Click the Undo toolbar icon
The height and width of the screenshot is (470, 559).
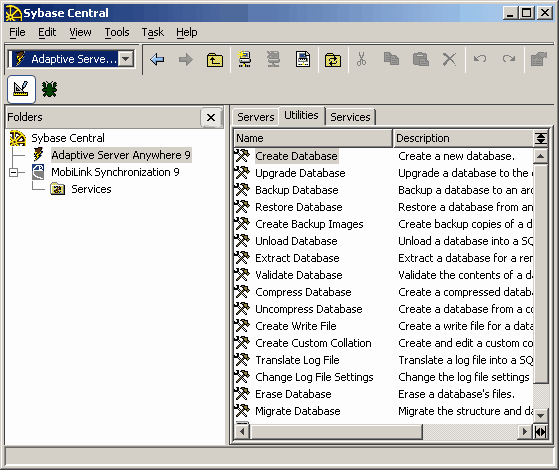(479, 58)
